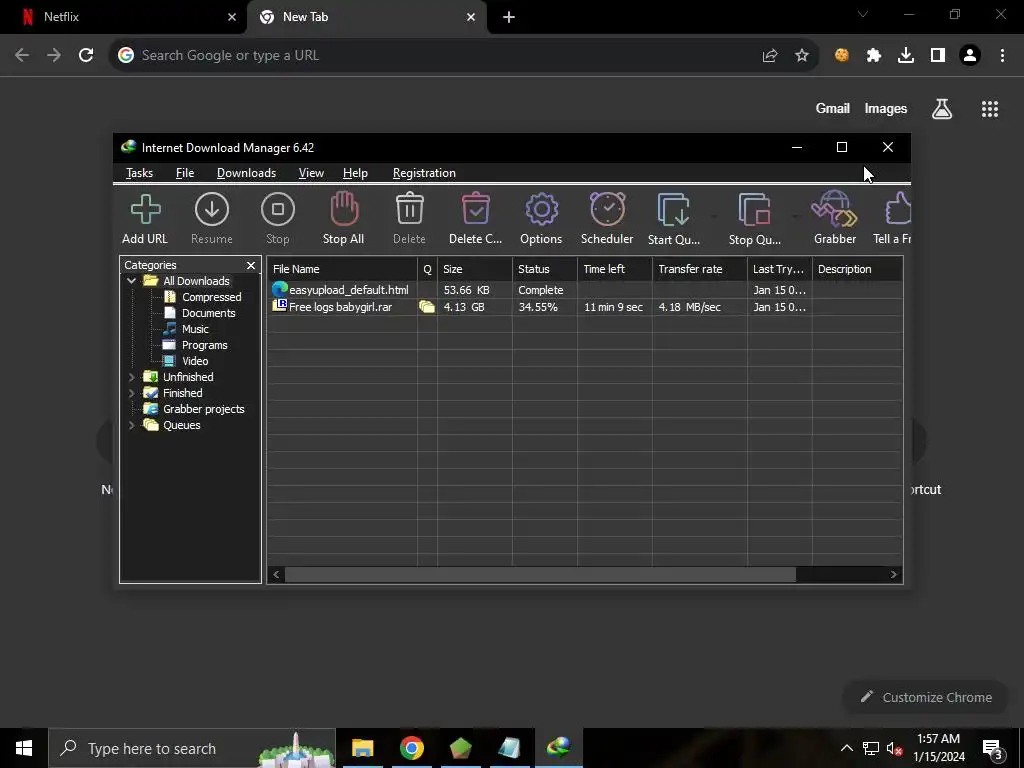Click the Delete trash can icon
The image size is (1024, 768).
tap(409, 219)
